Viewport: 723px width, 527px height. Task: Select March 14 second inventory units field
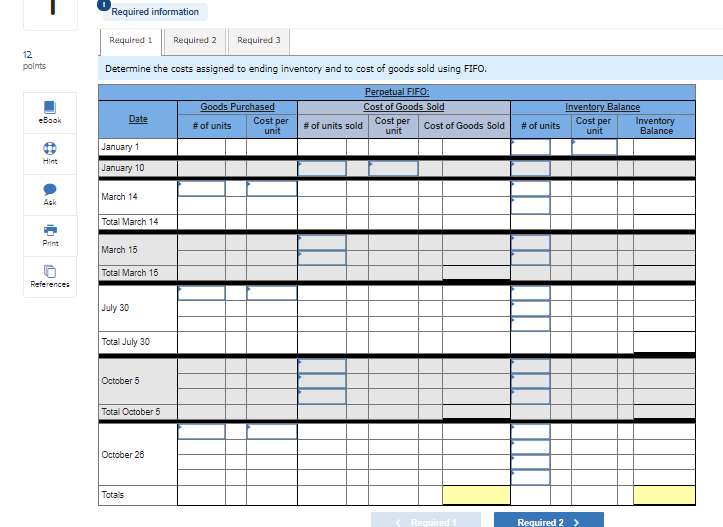[x=530, y=206]
